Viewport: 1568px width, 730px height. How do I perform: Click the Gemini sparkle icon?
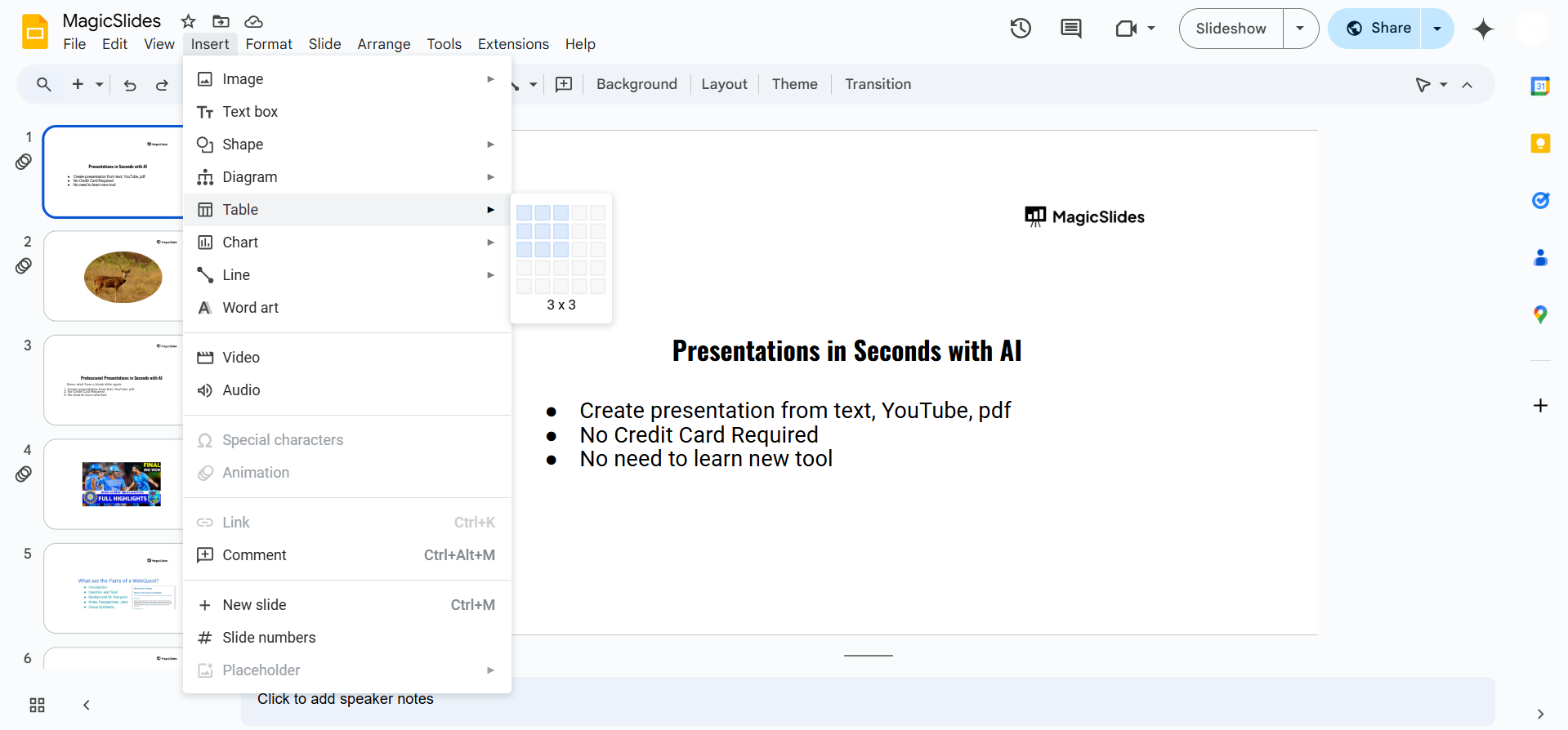[x=1483, y=29]
